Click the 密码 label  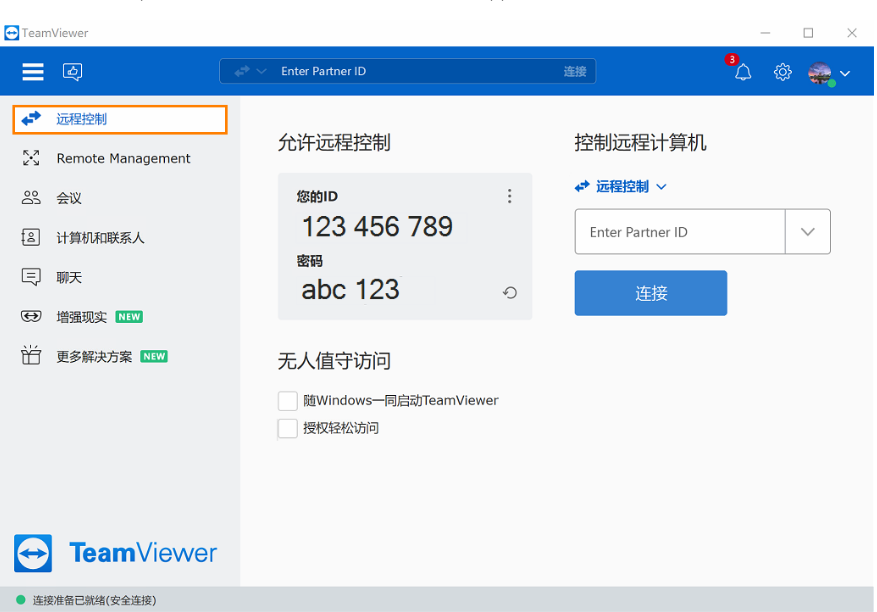tap(309, 261)
